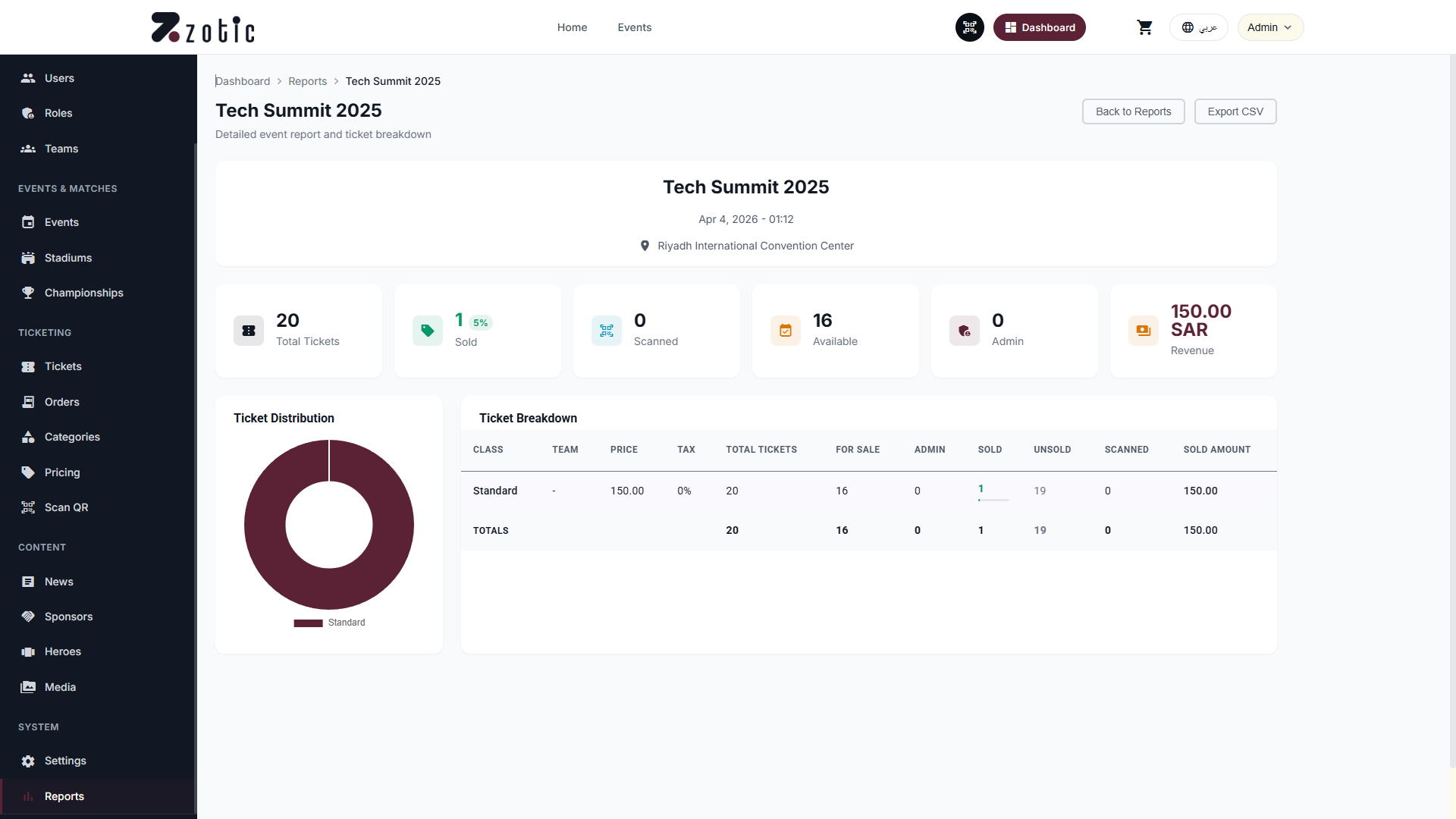1456x819 pixels.
Task: Open the Arabic language selector
Action: click(1198, 27)
